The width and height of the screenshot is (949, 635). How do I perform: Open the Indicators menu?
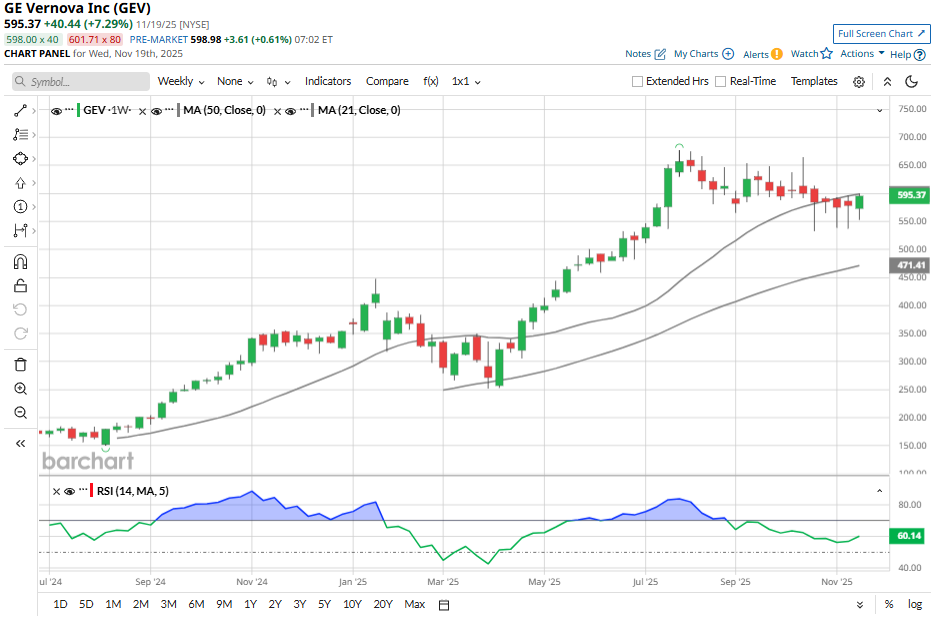pos(327,81)
